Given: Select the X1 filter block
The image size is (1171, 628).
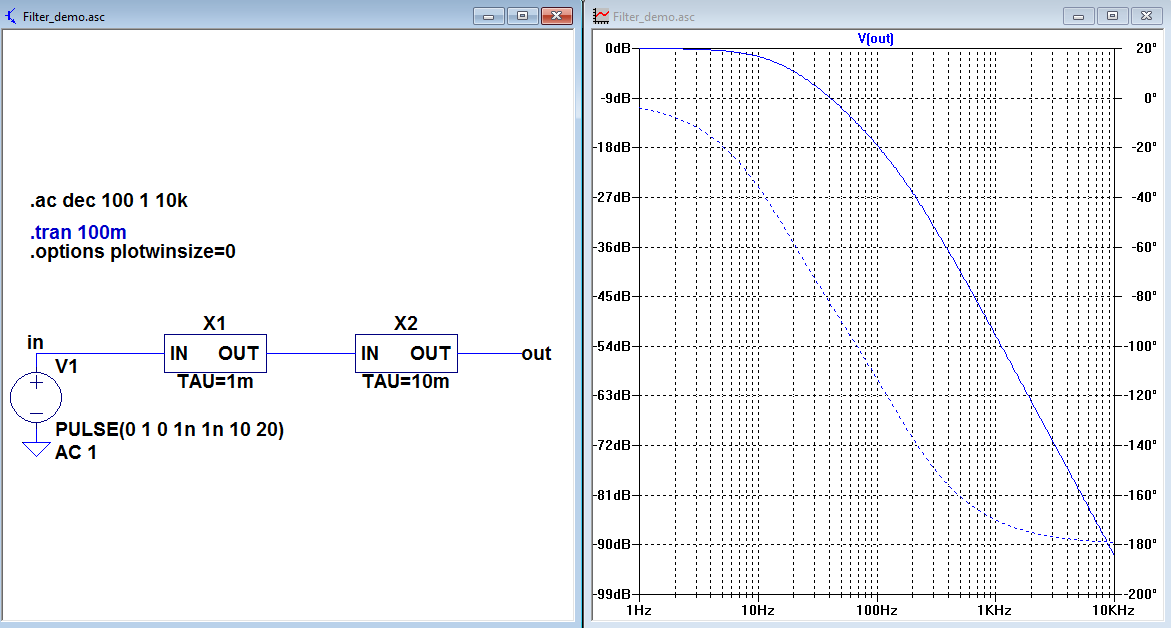Looking at the screenshot, I should (215, 353).
